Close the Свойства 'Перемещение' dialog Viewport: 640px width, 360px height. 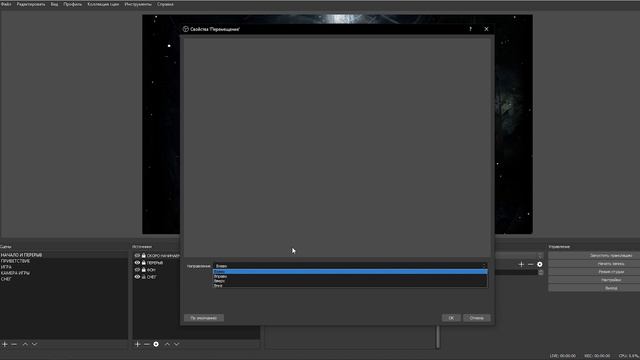tap(486, 29)
